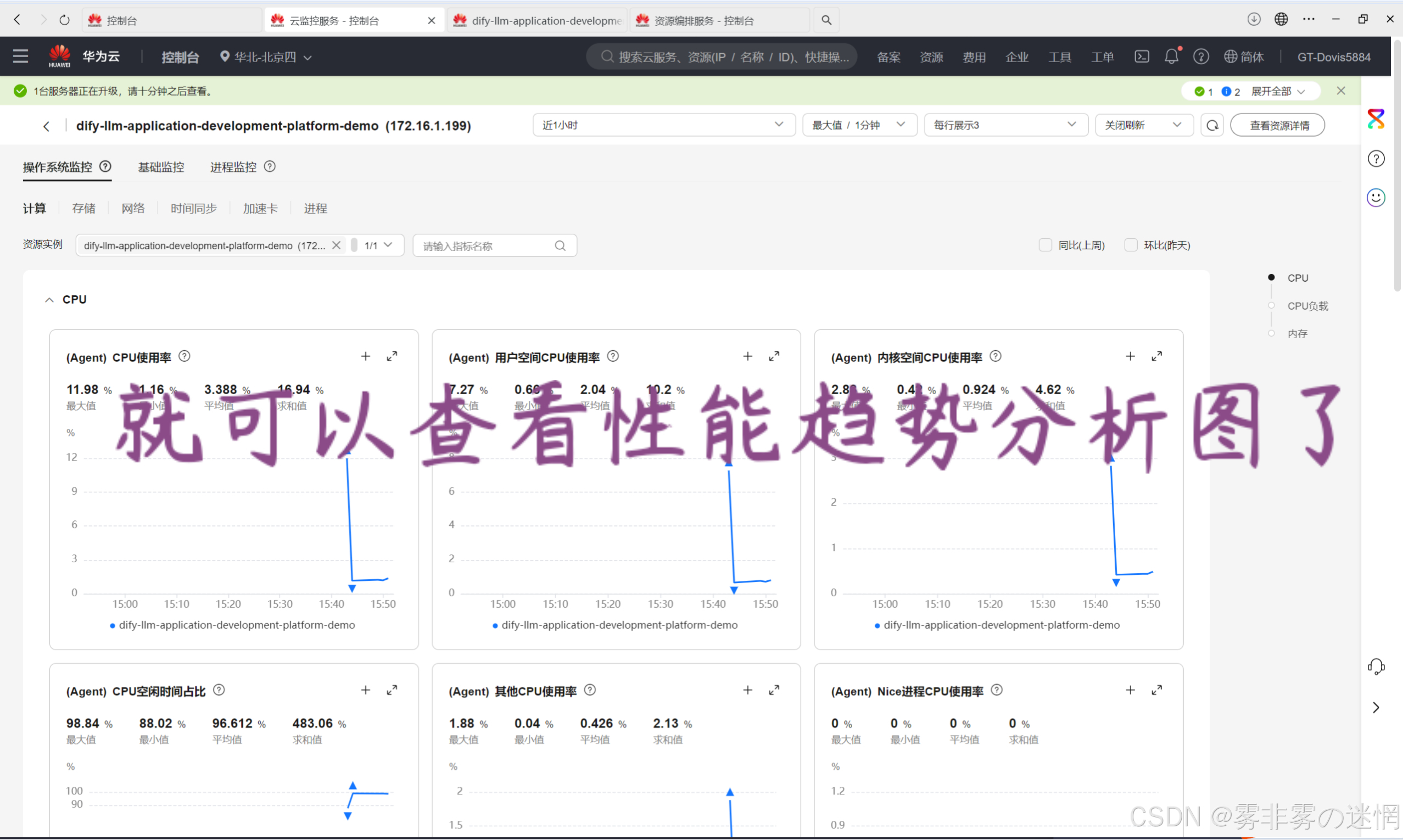Switch to 基础监控 tab
Image resolution: width=1403 pixels, height=840 pixels.
click(x=161, y=167)
